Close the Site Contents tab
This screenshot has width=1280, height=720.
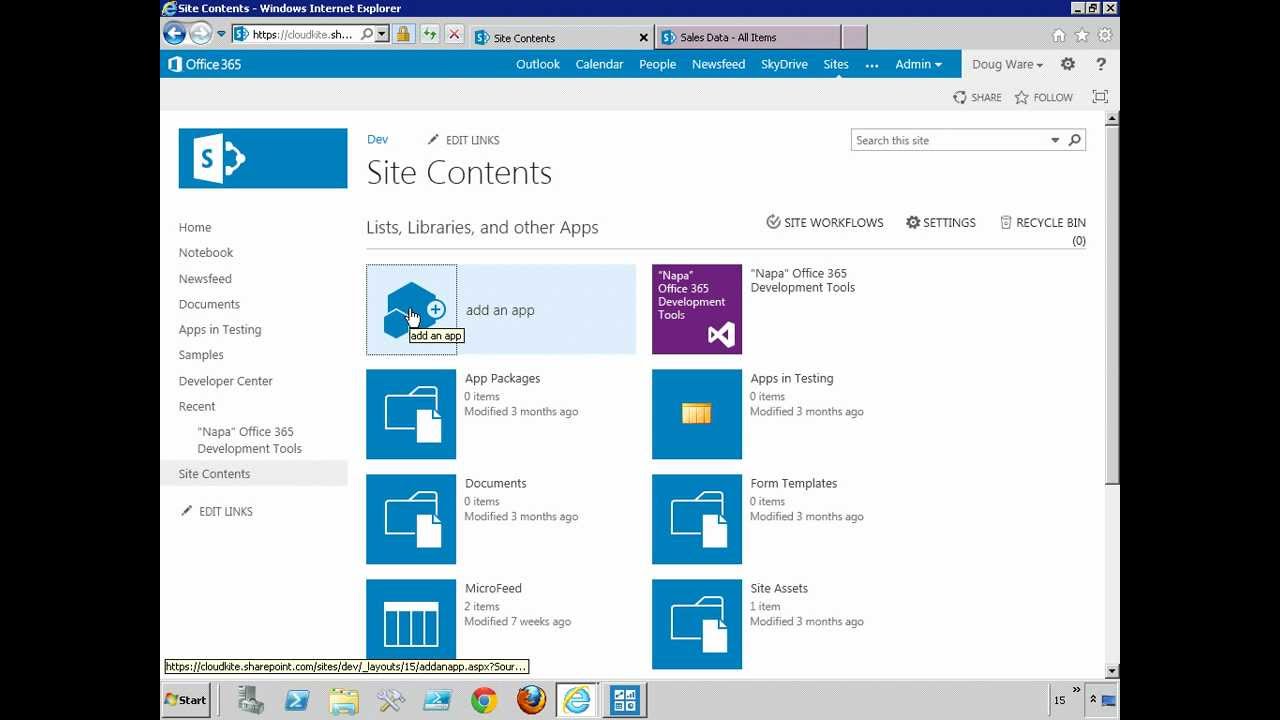point(644,38)
